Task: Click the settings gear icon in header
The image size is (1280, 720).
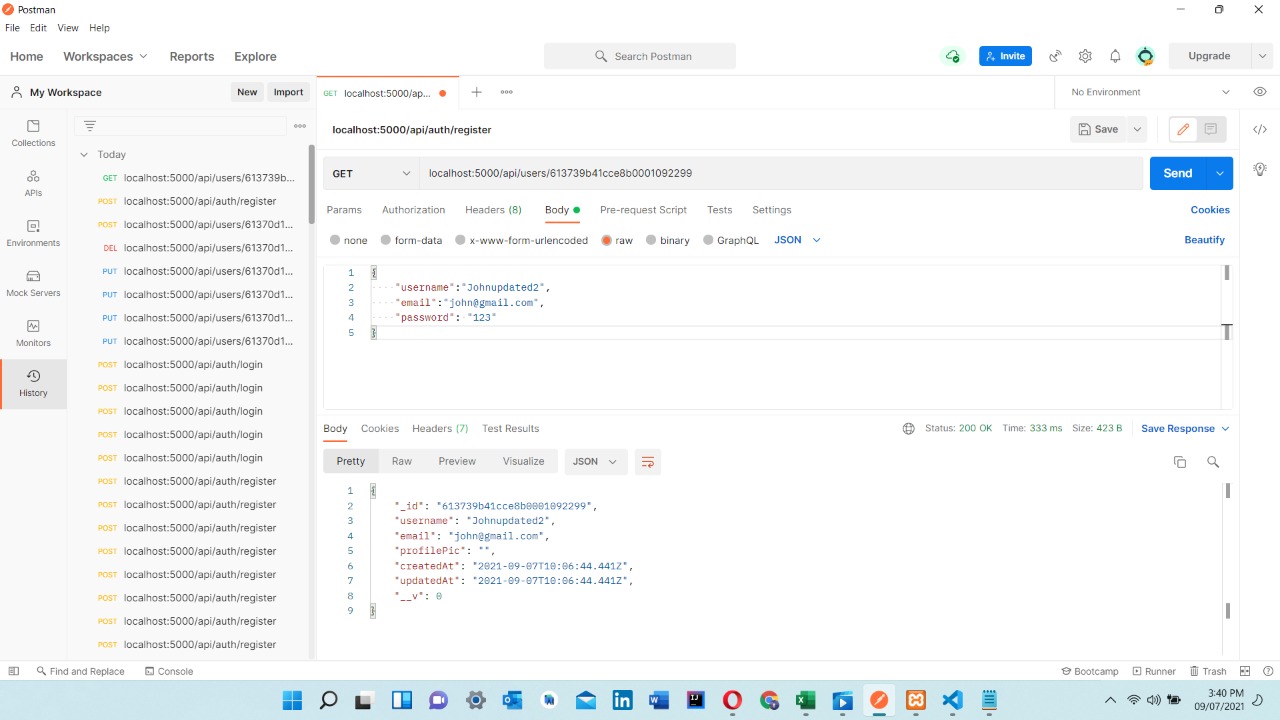Action: (1085, 56)
